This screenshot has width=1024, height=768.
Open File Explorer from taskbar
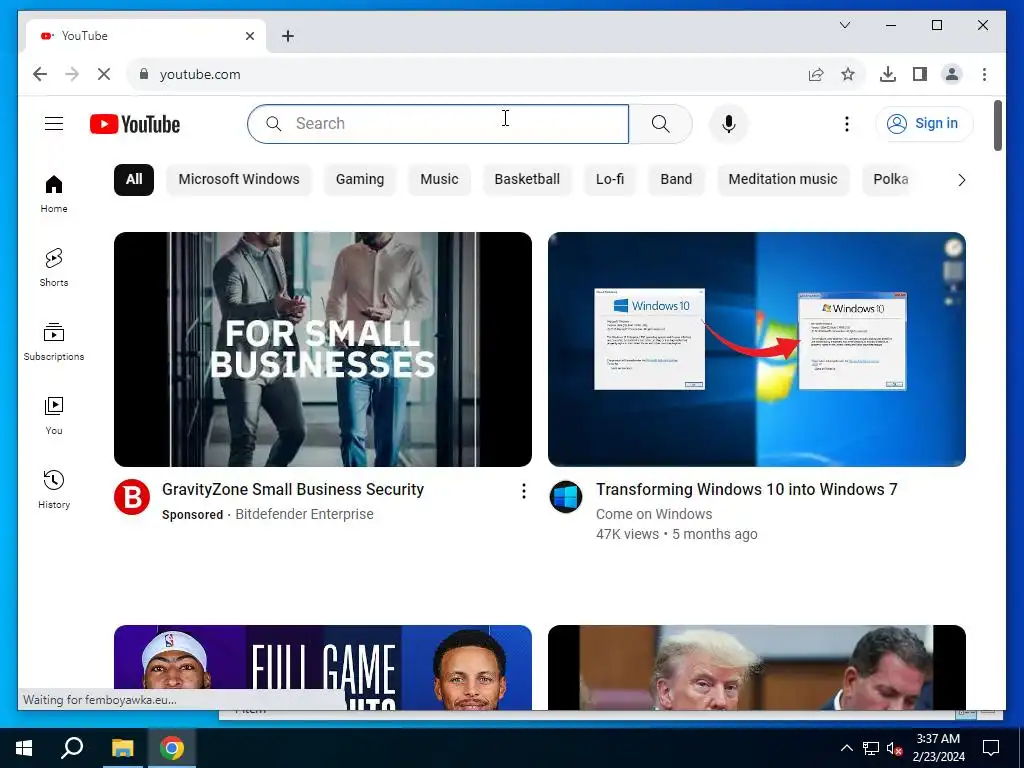(x=122, y=748)
